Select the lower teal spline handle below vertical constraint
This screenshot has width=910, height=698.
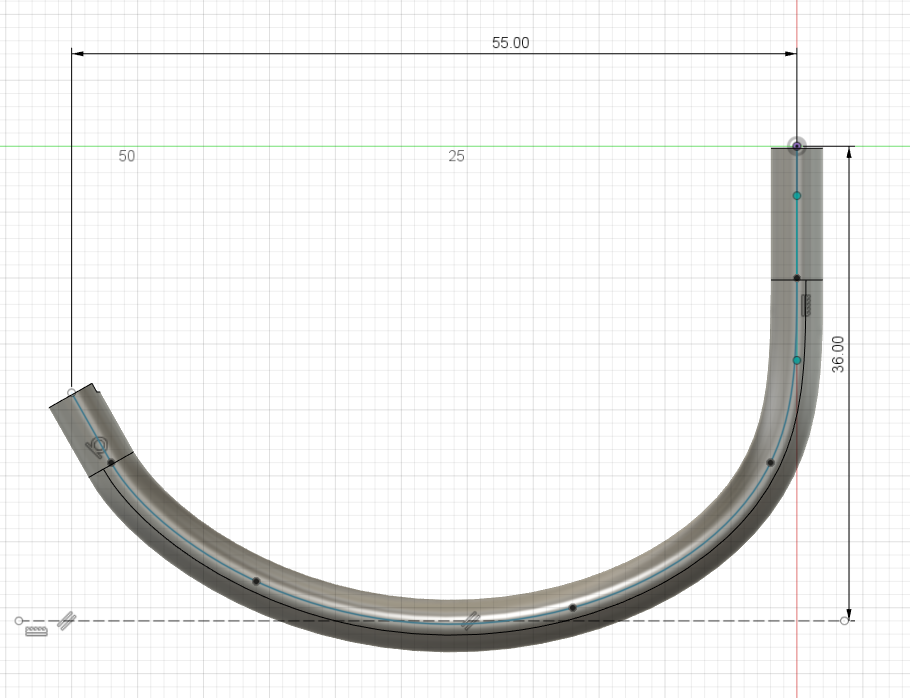tap(796, 360)
